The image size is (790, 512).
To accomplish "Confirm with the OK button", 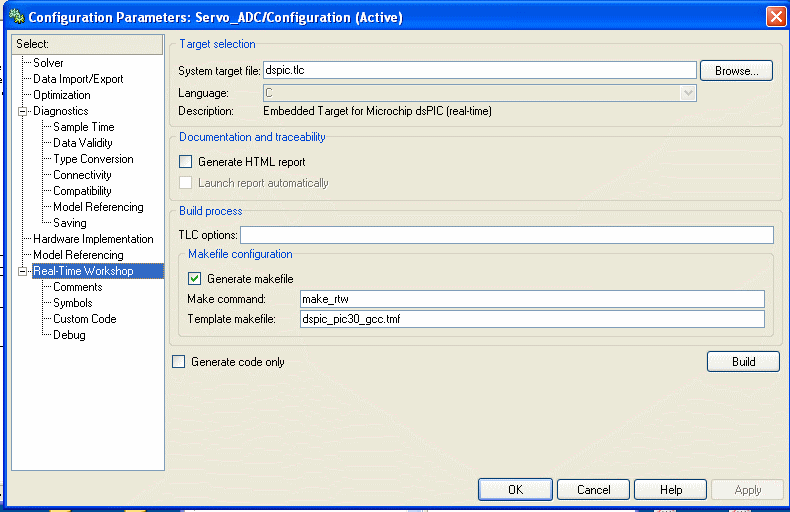I will tap(515, 490).
